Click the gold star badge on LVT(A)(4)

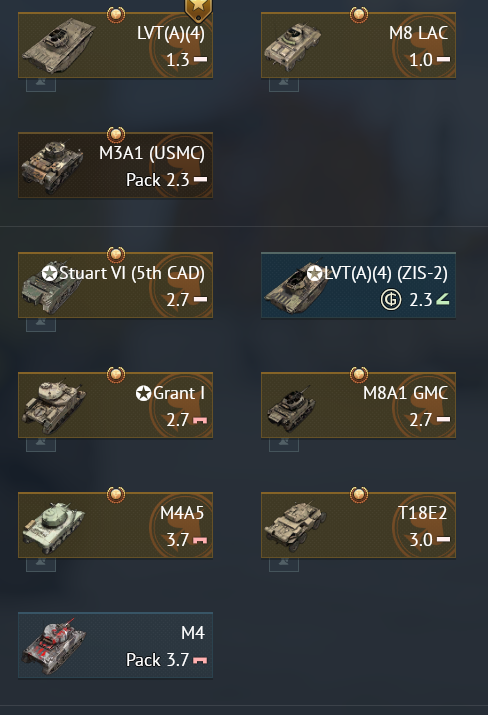198,10
